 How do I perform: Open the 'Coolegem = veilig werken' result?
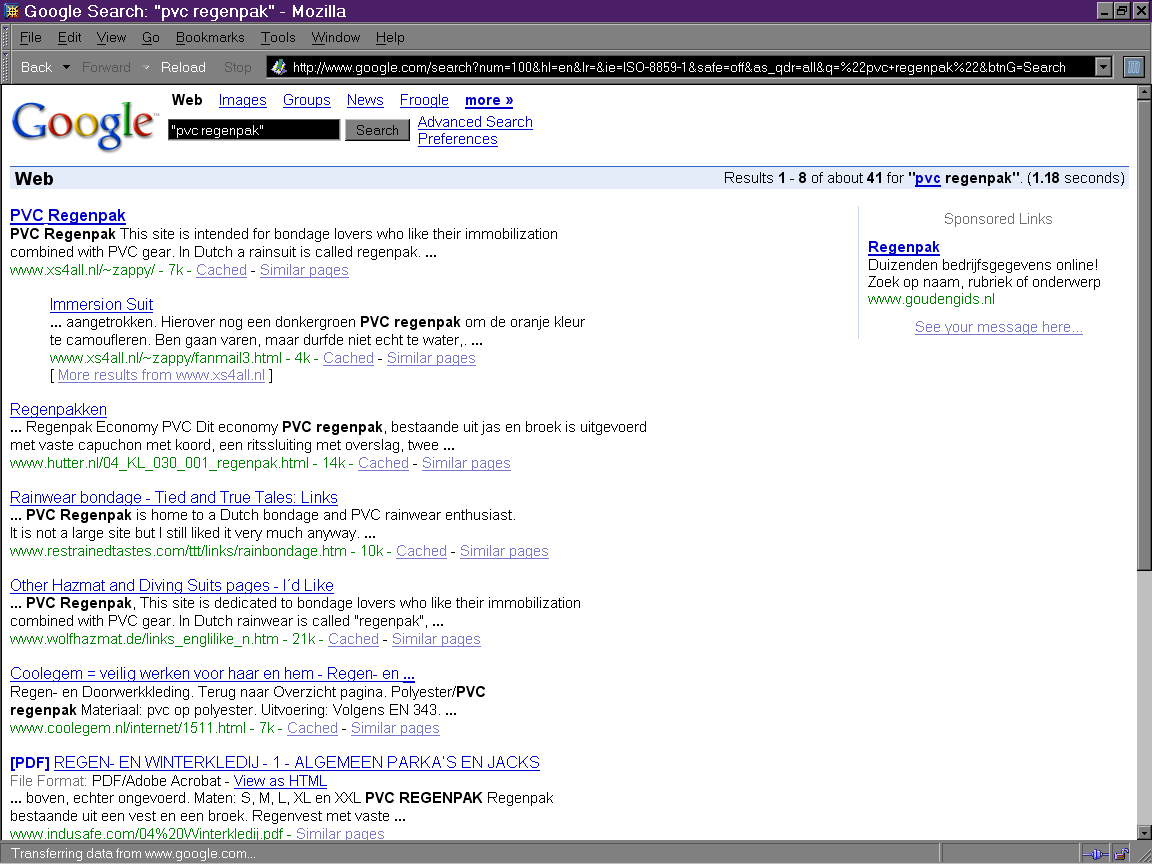(x=212, y=674)
